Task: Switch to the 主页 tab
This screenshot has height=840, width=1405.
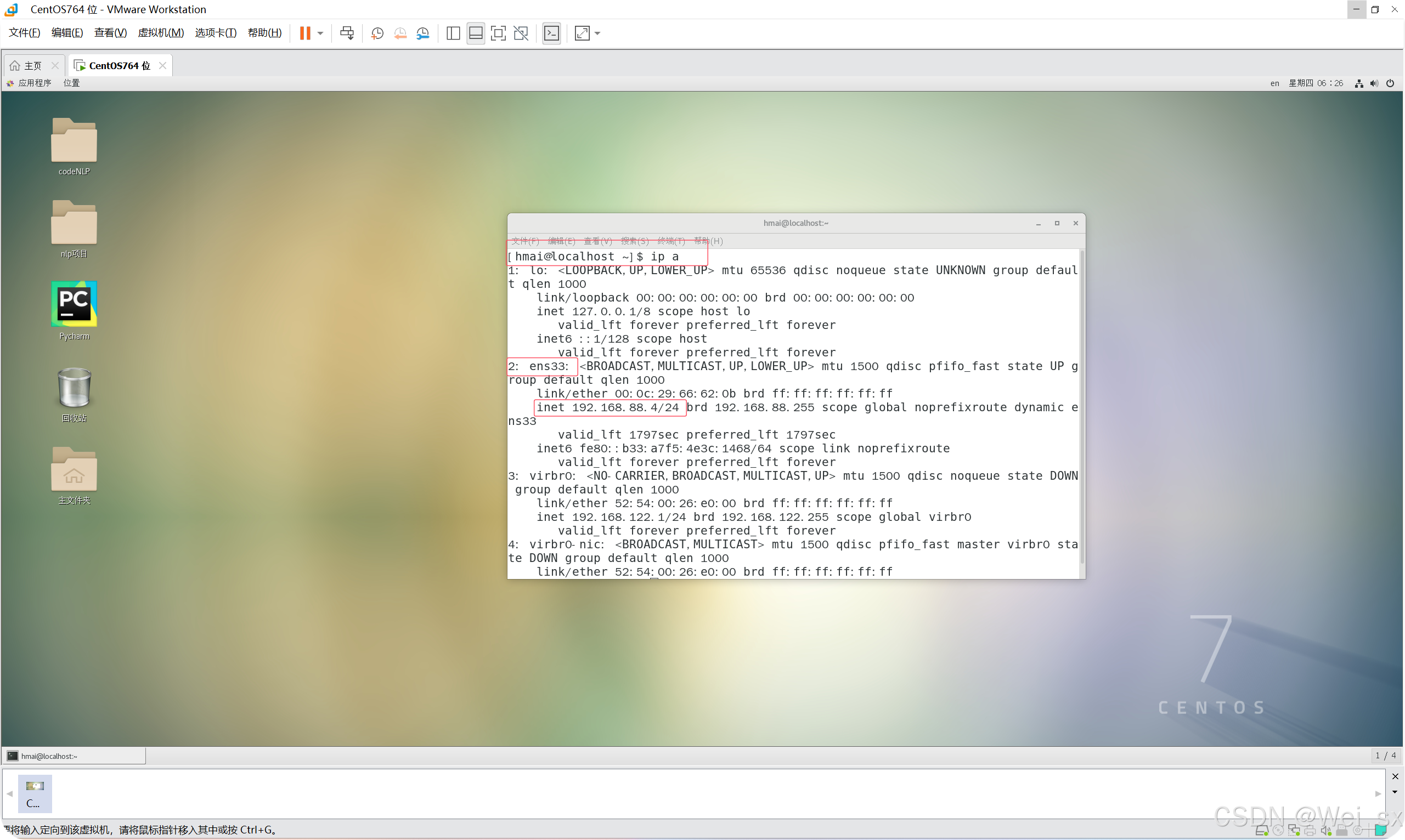Action: (x=33, y=66)
